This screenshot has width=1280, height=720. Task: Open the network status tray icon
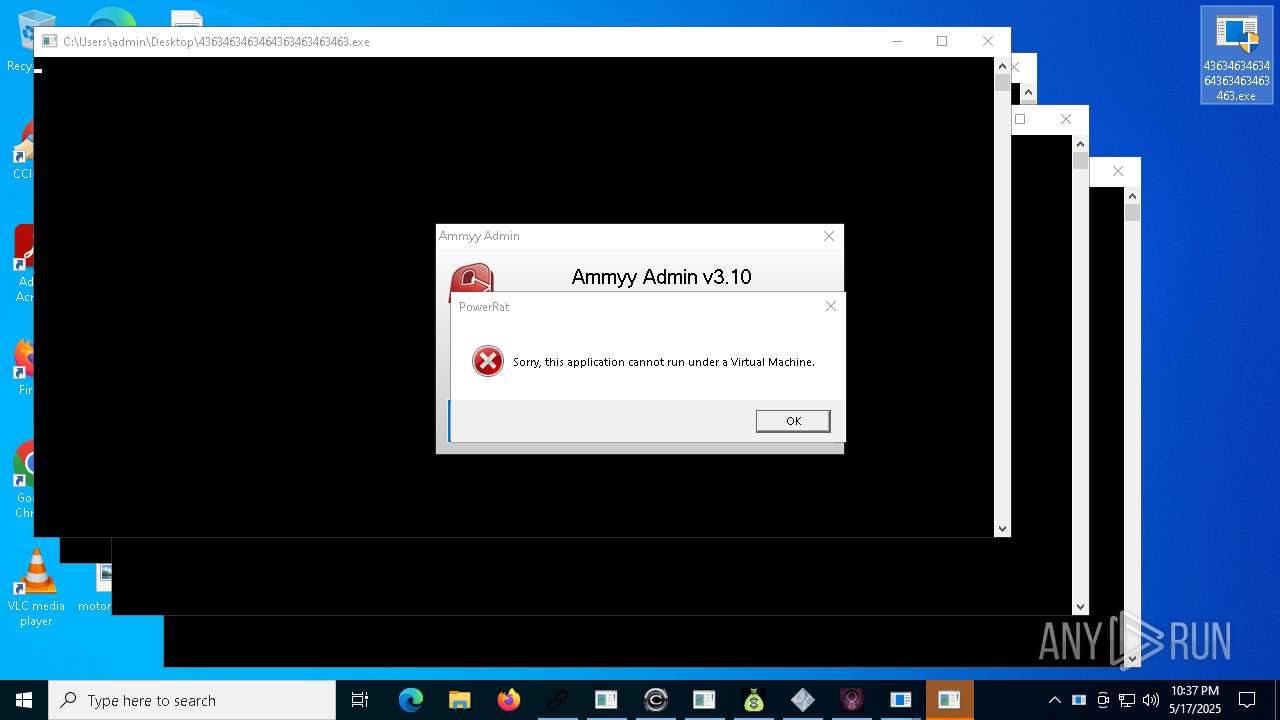pos(1127,700)
